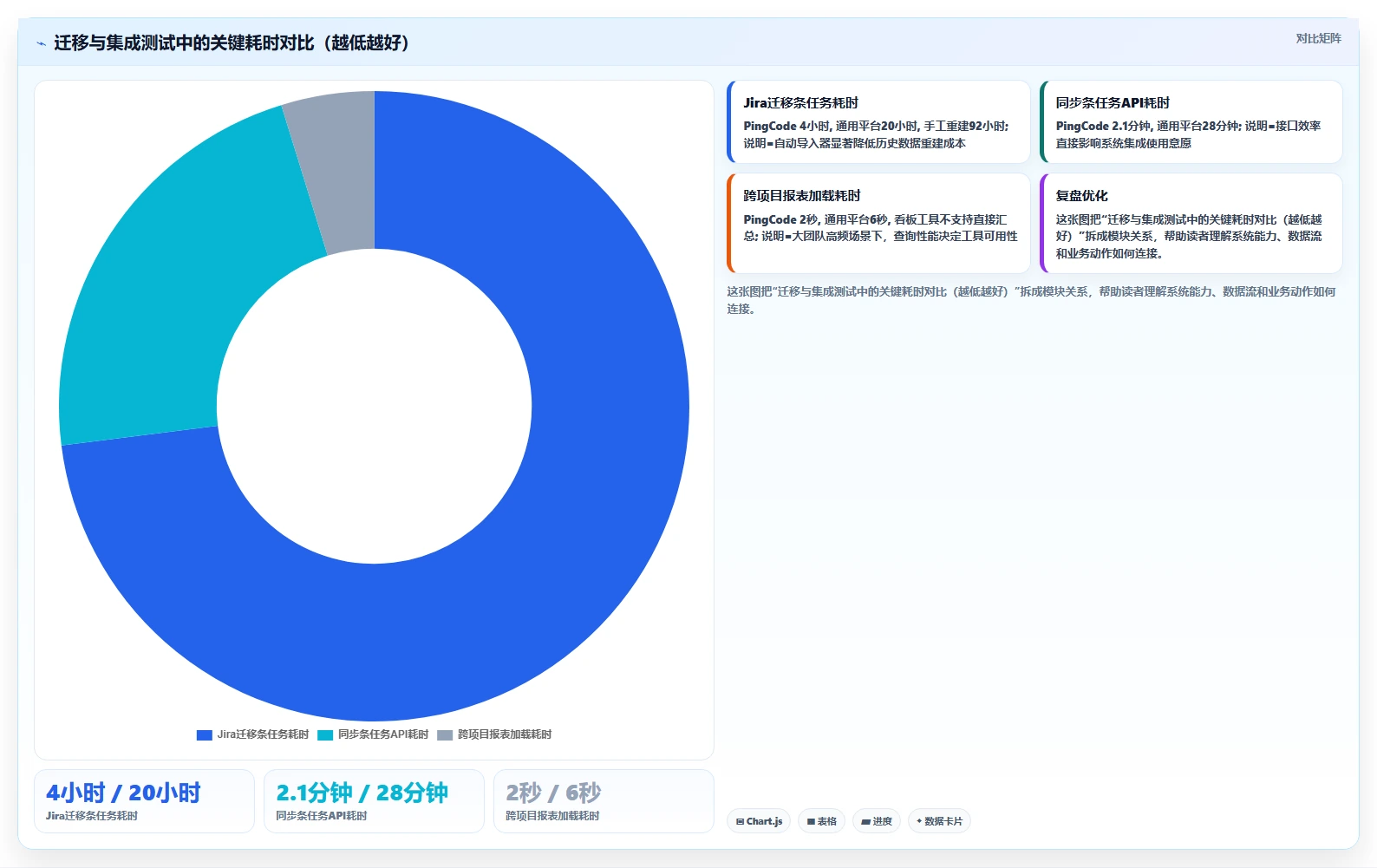Toggle the 跨项目报表加载耗时 legend label
This screenshot has width=1377, height=868.
pos(505,734)
